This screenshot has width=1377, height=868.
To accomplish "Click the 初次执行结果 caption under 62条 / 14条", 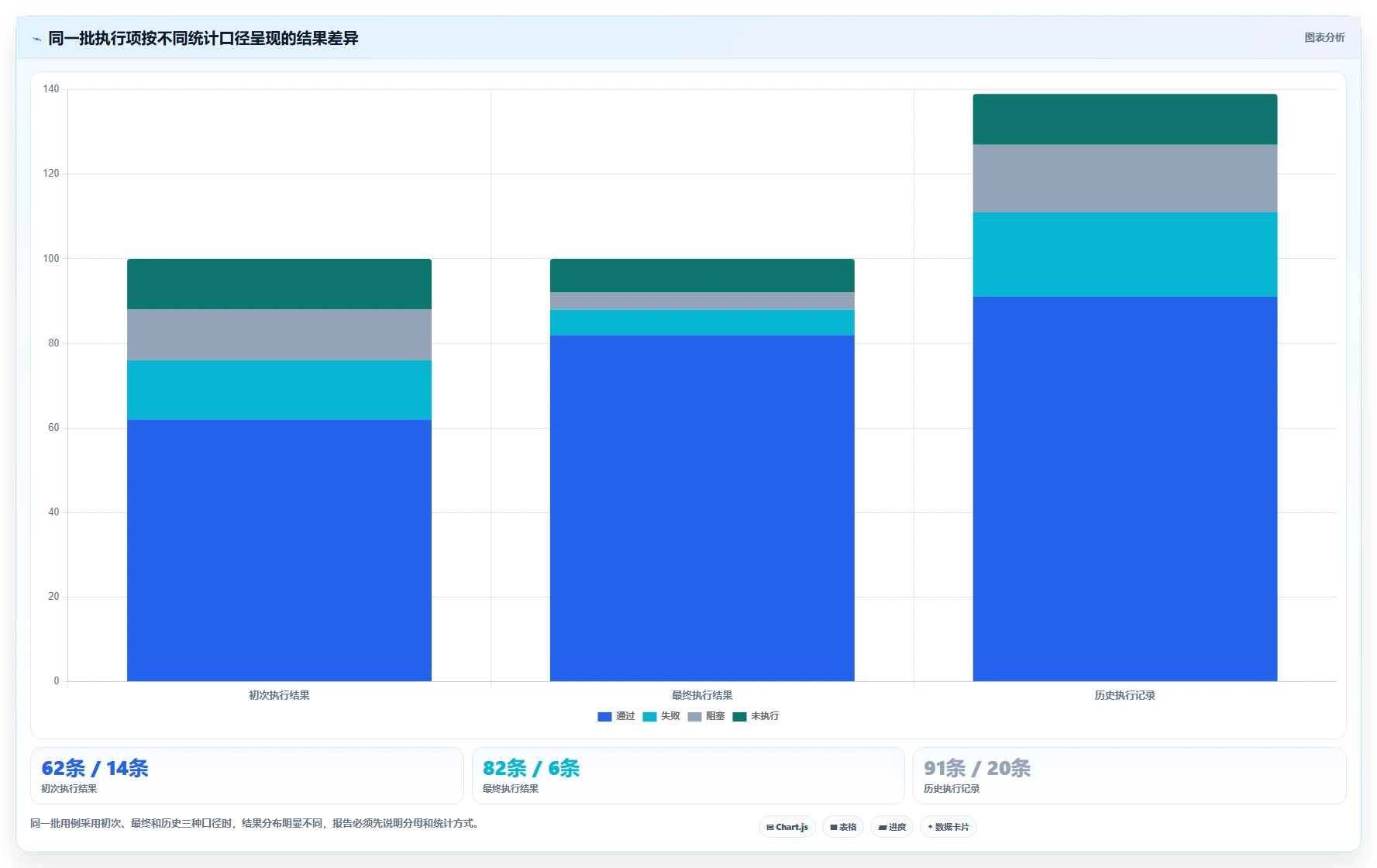I will click(x=69, y=789).
